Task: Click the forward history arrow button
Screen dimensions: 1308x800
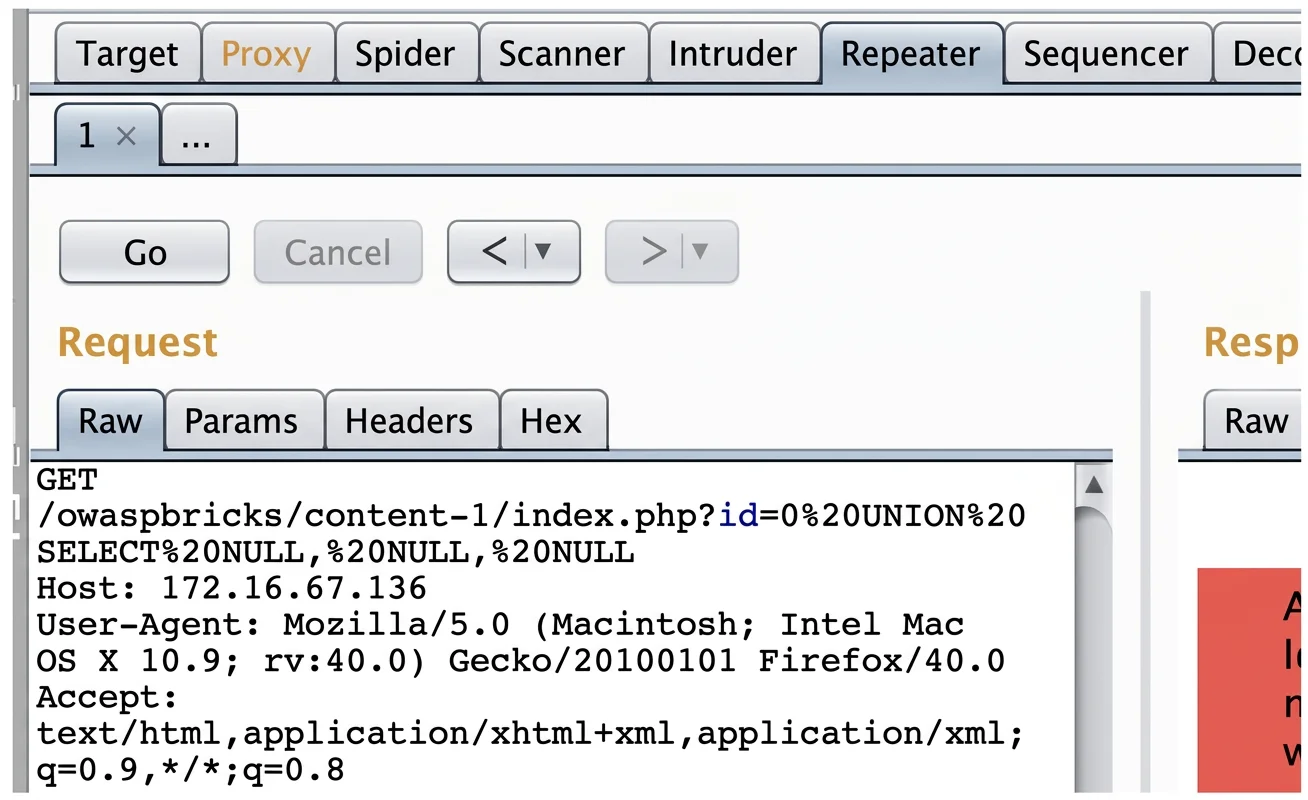Action: point(653,251)
